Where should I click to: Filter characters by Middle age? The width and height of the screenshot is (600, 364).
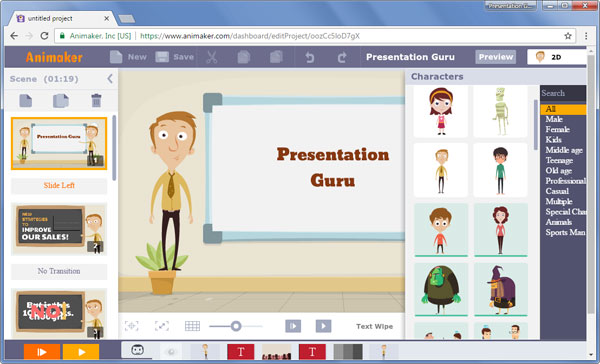click(564, 150)
